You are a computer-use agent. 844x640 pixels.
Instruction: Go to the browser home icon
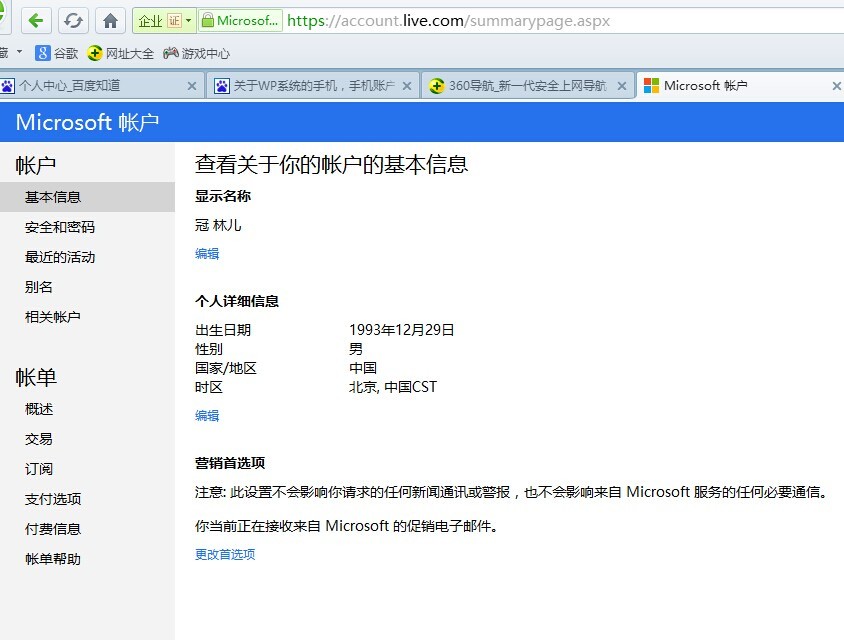pos(110,21)
